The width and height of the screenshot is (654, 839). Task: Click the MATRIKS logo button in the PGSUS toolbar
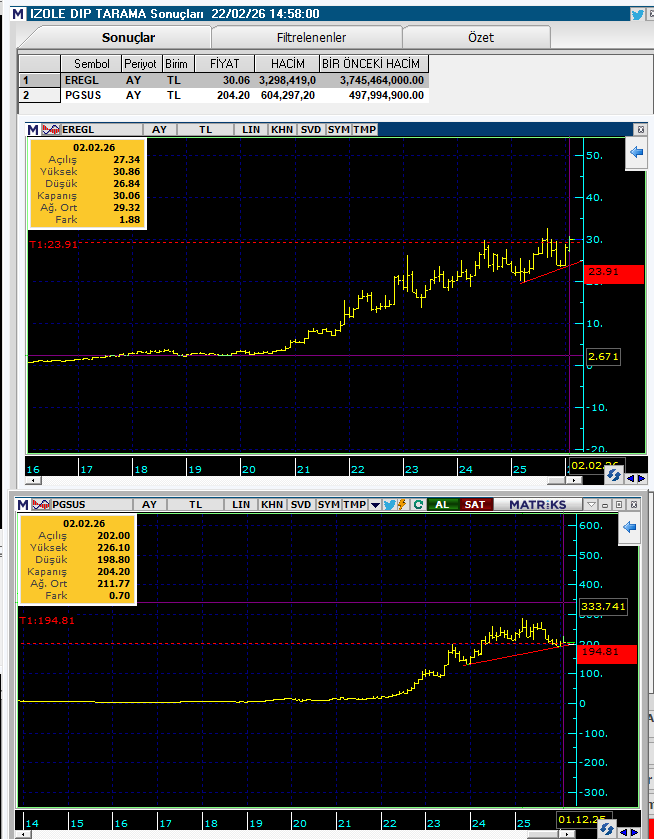(537, 505)
